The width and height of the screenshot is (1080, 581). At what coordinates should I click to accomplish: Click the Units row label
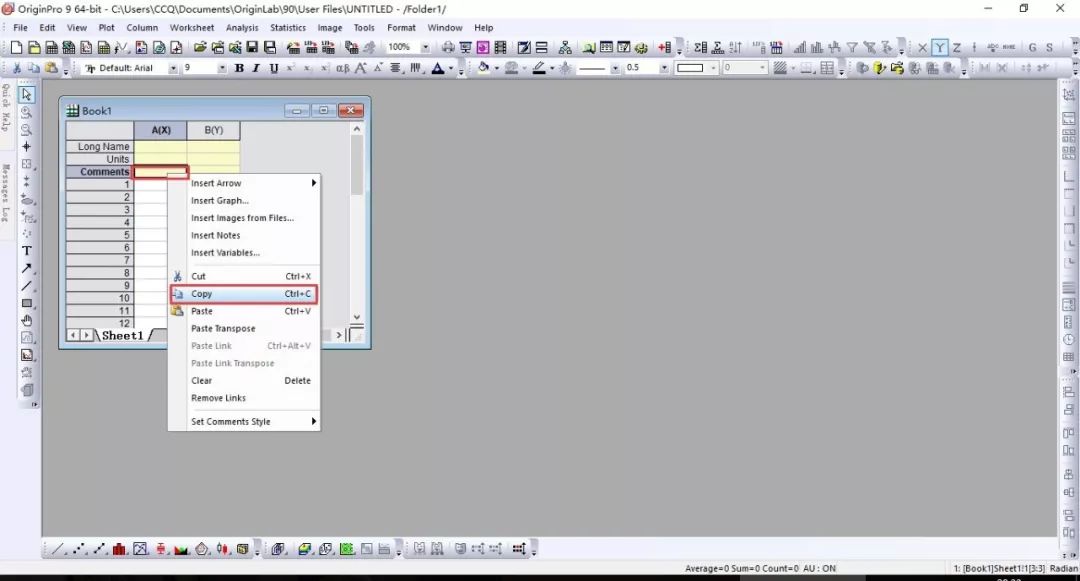tap(100, 159)
